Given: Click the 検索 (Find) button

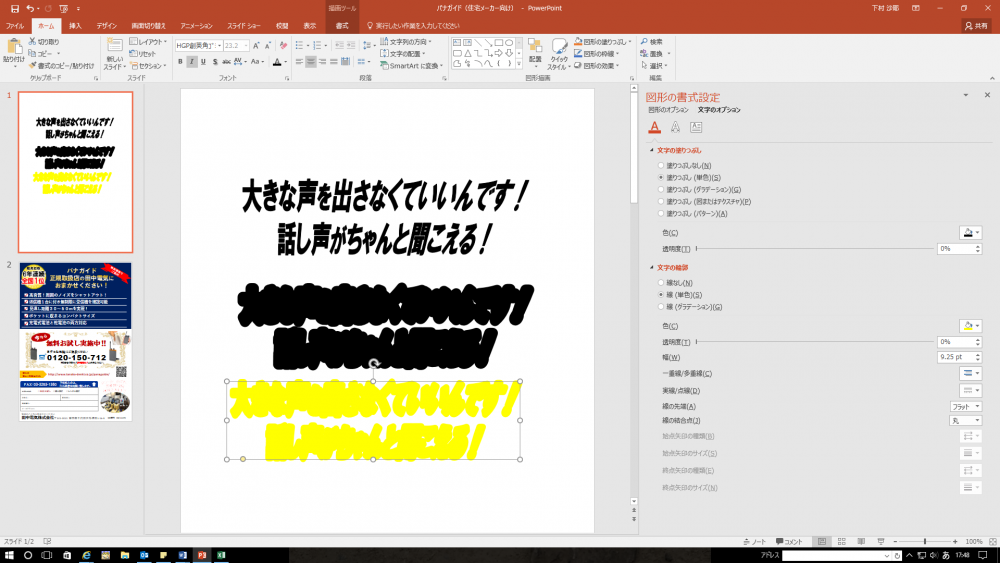Looking at the screenshot, I should pyautogui.click(x=655, y=41).
